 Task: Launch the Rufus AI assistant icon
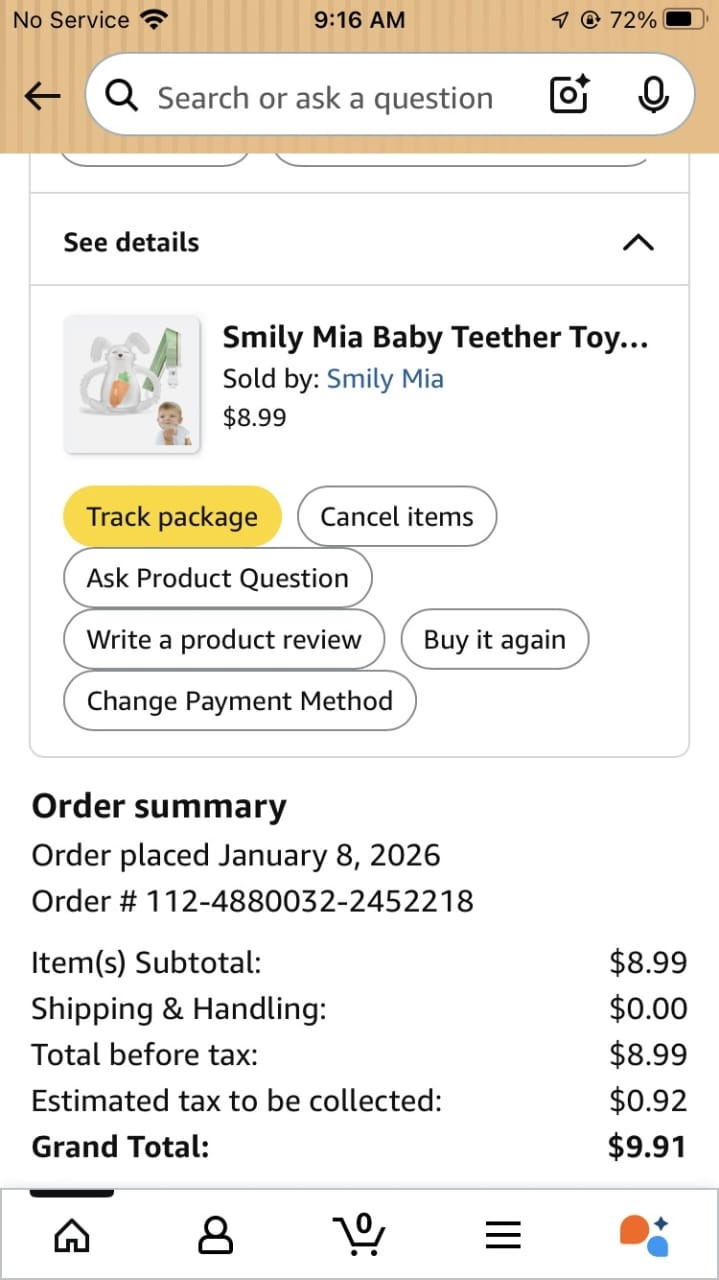coord(644,1235)
